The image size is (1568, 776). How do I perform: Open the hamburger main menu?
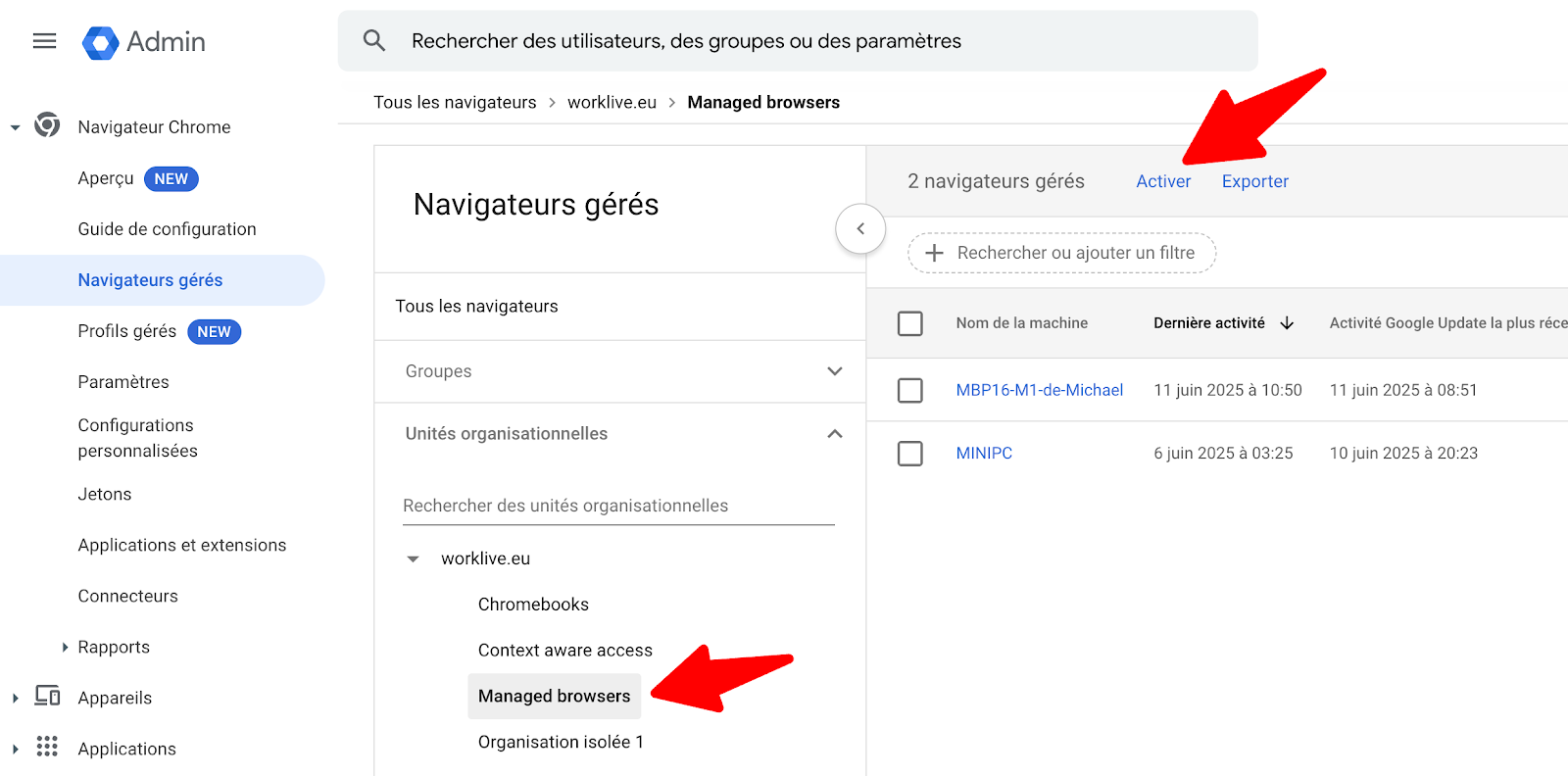click(x=44, y=41)
